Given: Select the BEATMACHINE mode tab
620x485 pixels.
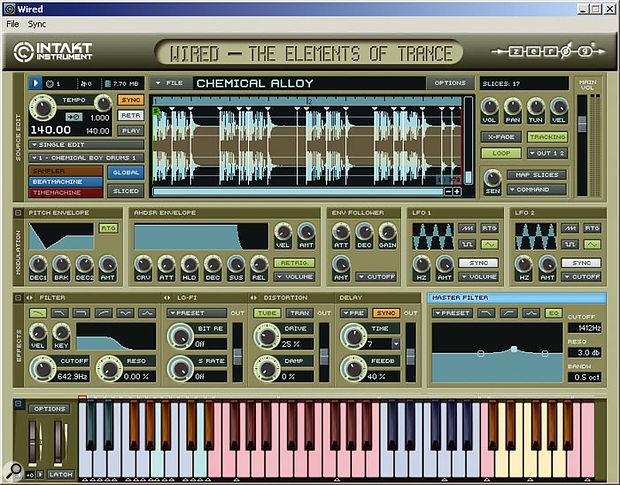Looking at the screenshot, I should point(66,182).
